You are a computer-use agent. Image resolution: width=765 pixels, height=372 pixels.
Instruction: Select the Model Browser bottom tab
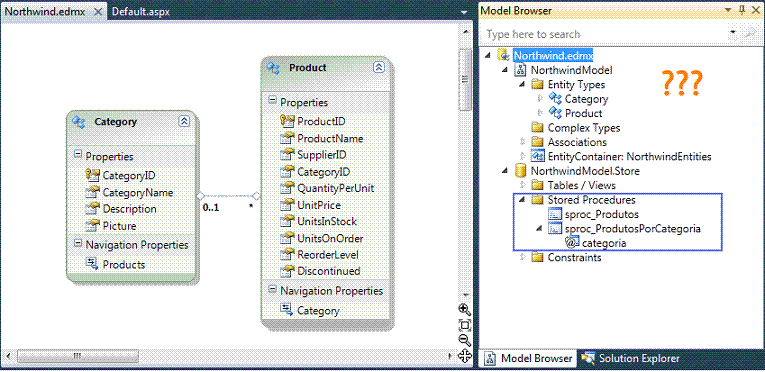528,358
